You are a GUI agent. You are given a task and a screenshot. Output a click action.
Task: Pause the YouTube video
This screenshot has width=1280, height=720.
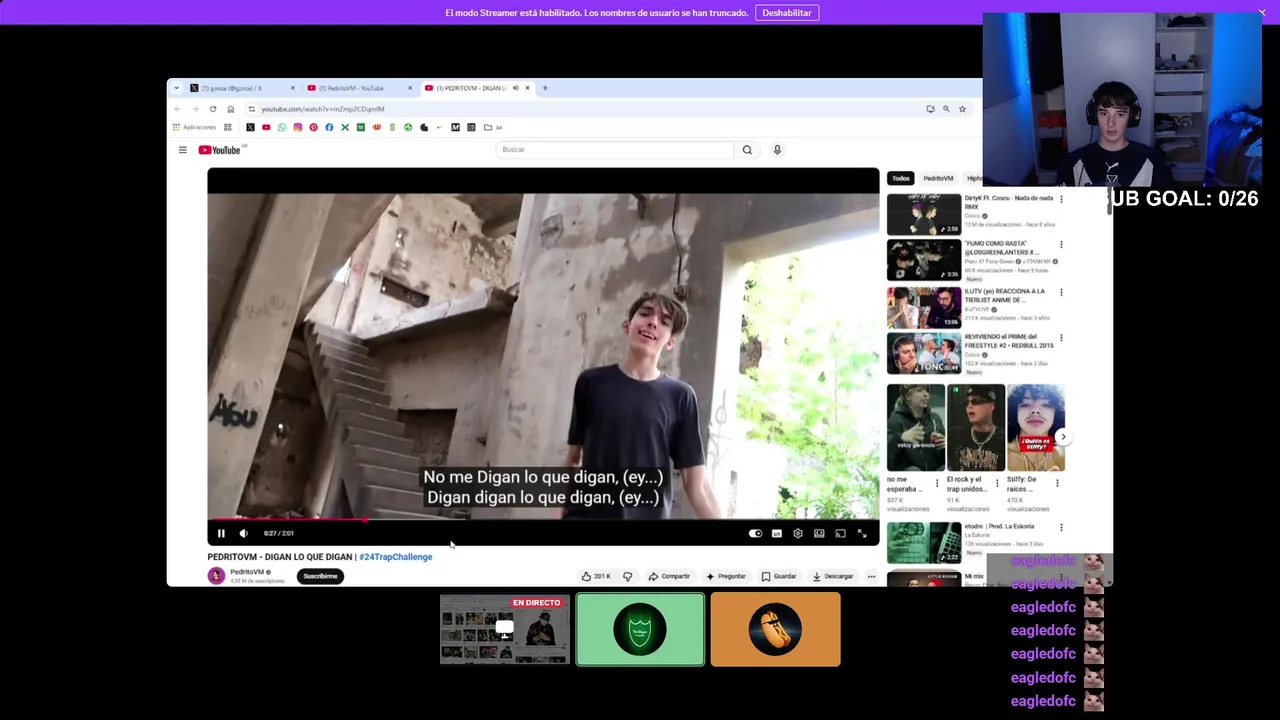(x=221, y=533)
